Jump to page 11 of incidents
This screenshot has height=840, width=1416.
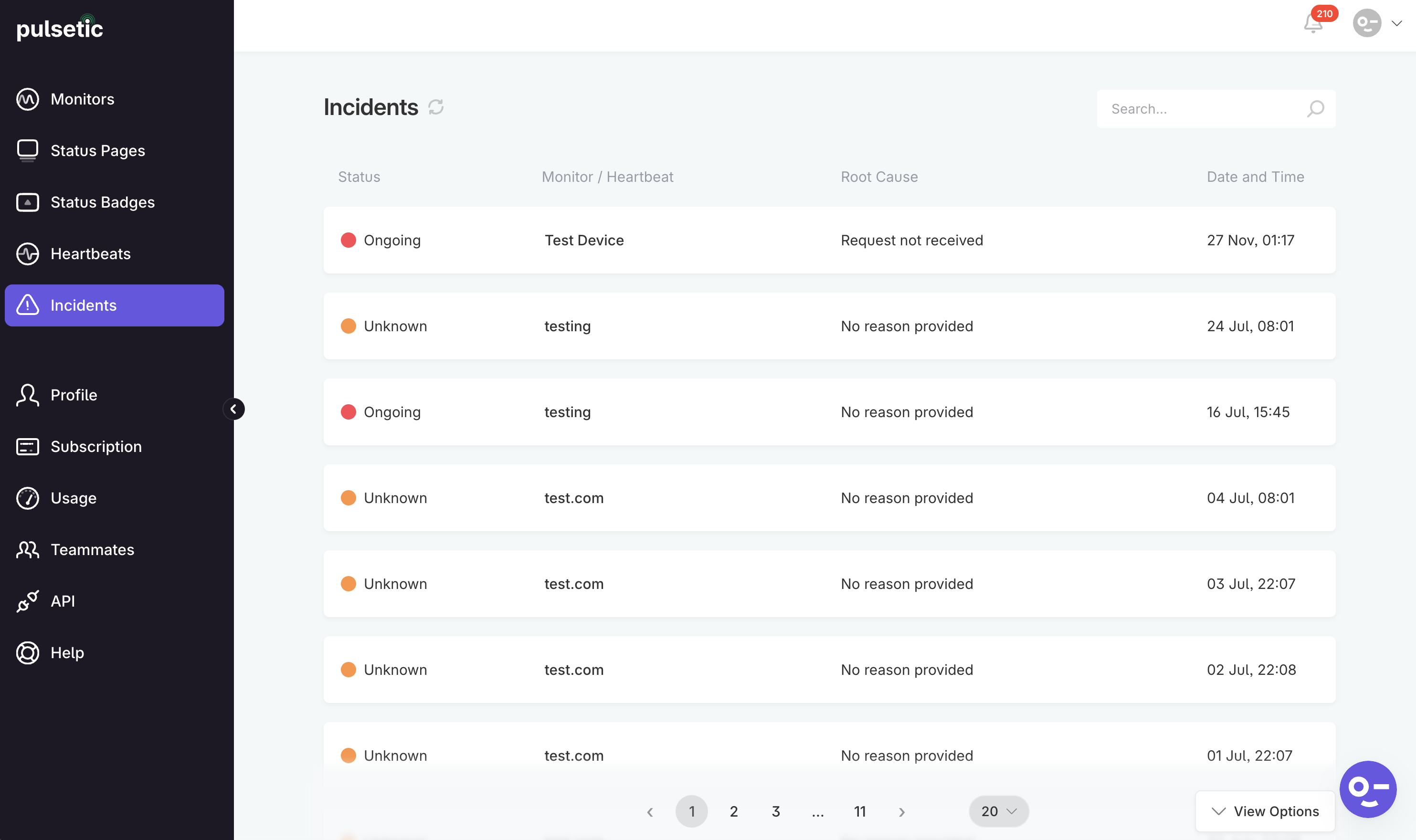859,811
